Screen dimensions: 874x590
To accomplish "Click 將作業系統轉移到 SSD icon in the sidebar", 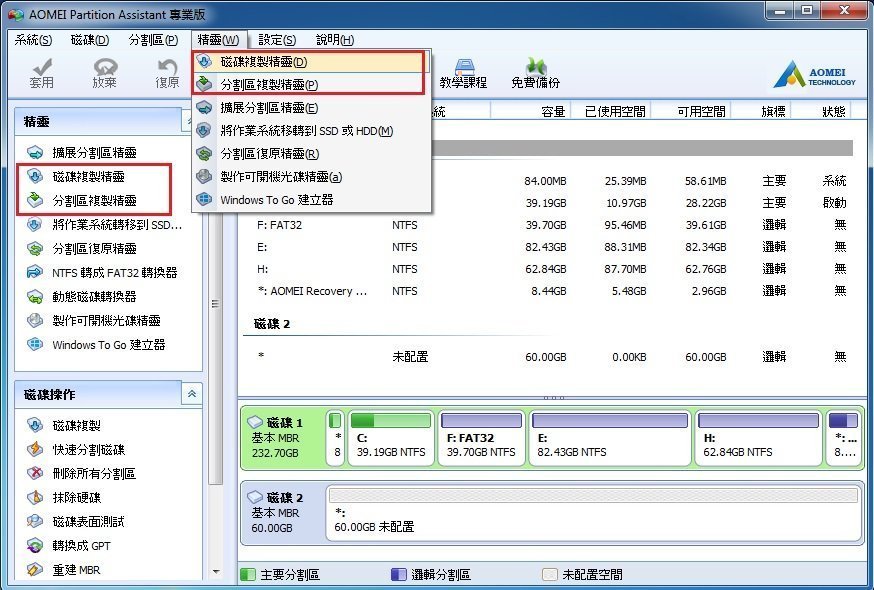I will 35,225.
